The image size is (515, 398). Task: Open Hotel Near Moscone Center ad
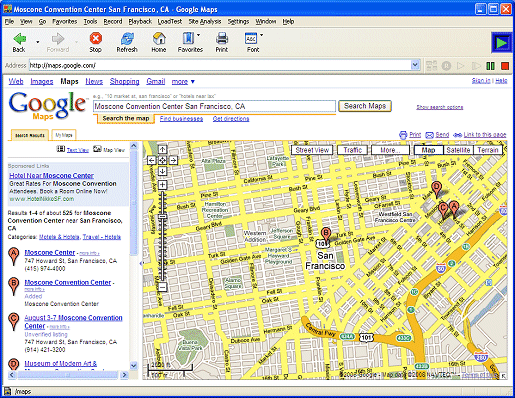point(52,176)
